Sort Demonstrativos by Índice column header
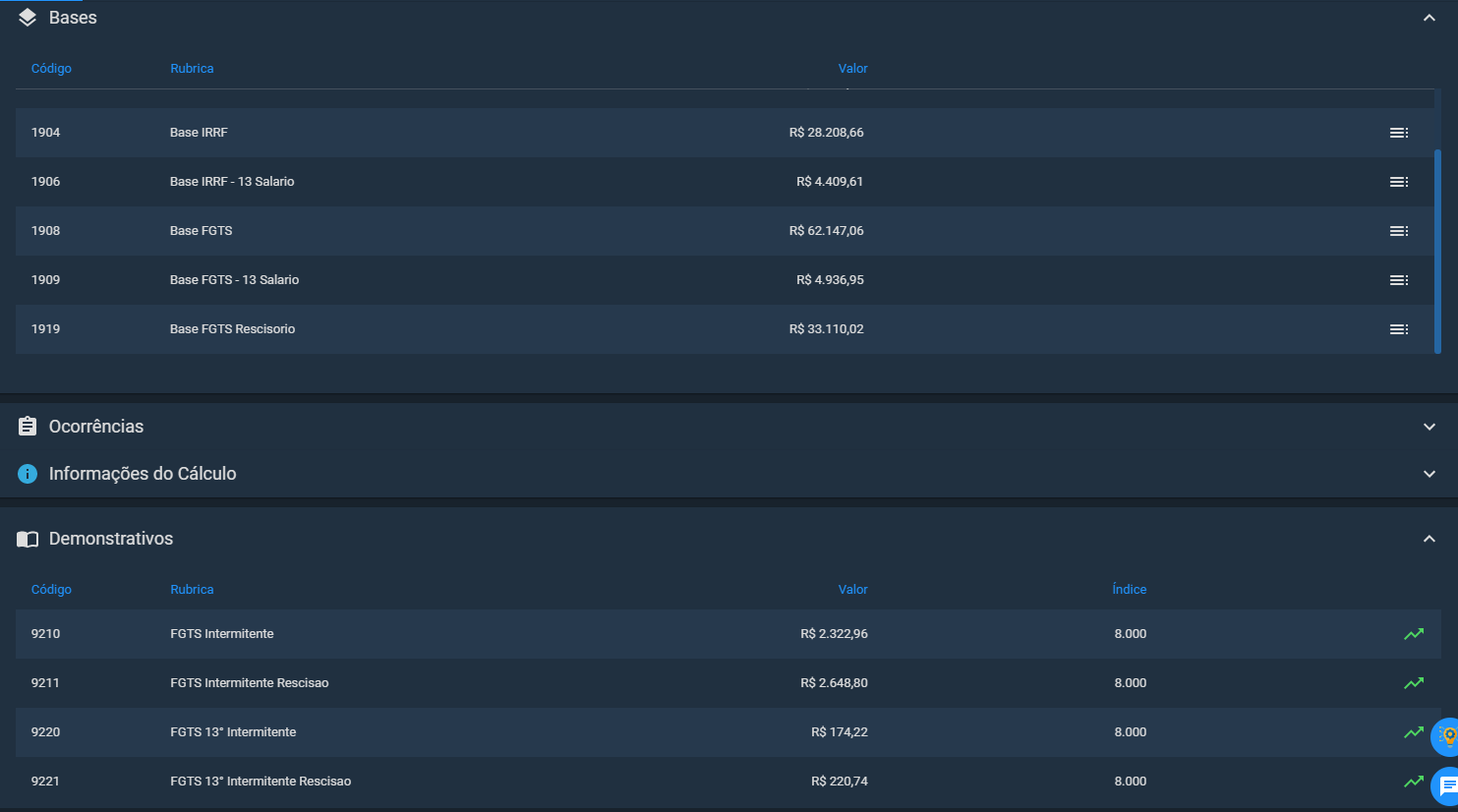Image resolution: width=1458 pixels, height=812 pixels. [x=1129, y=590]
